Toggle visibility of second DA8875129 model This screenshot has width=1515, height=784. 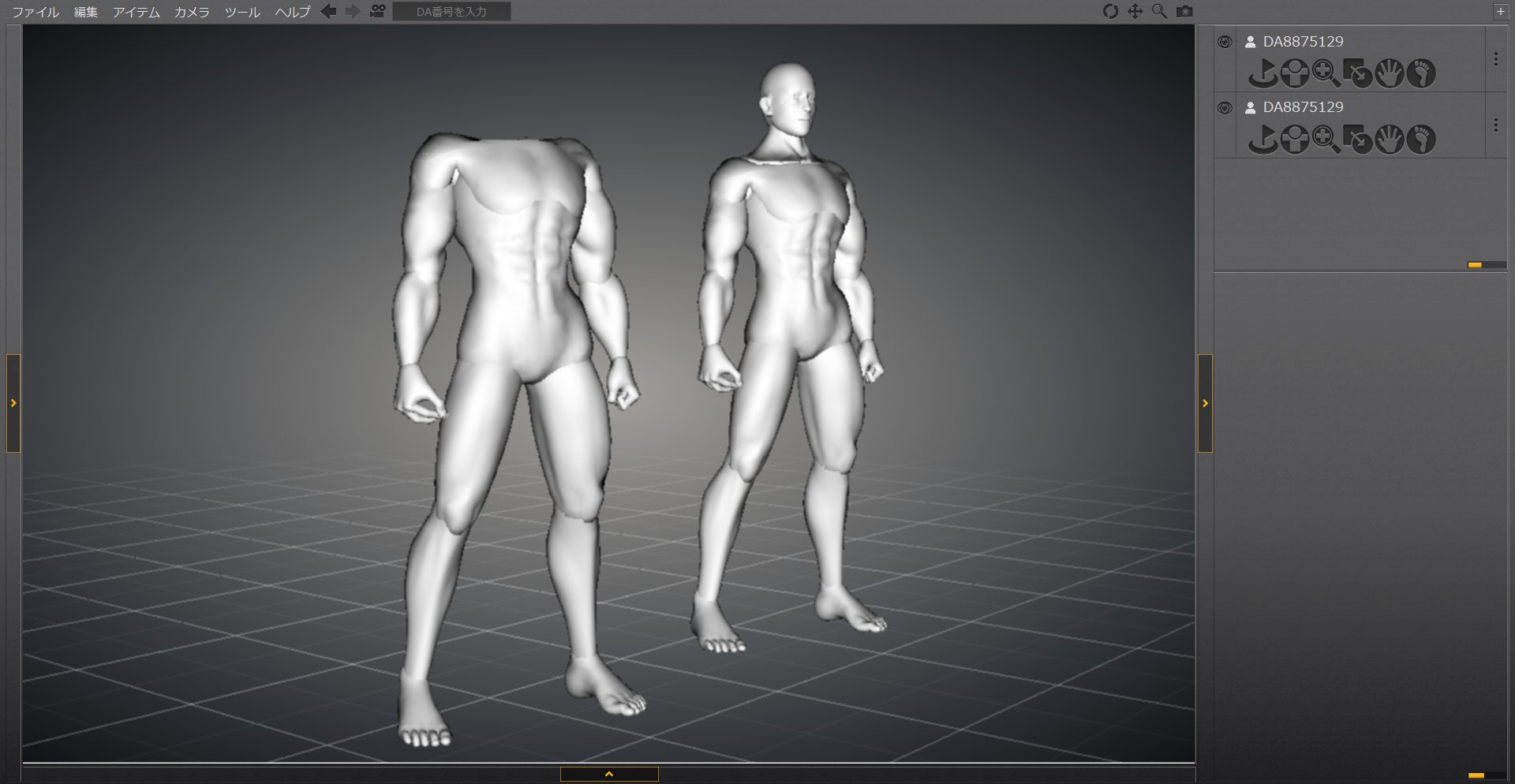[x=1225, y=108]
